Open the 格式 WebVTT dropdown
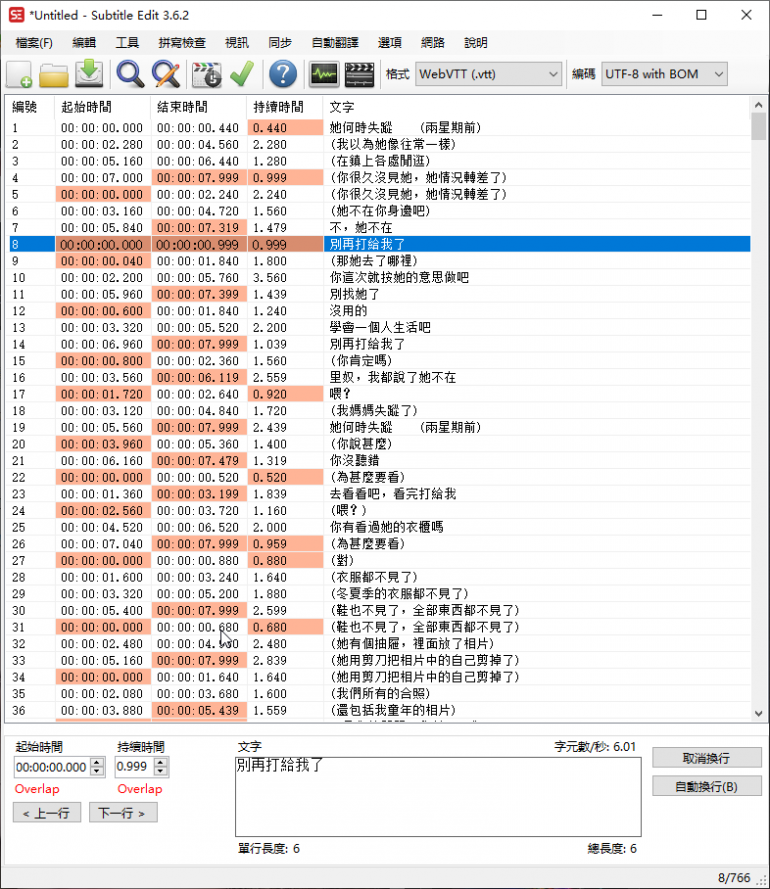Screen dimensions: 770x889 coord(488,74)
